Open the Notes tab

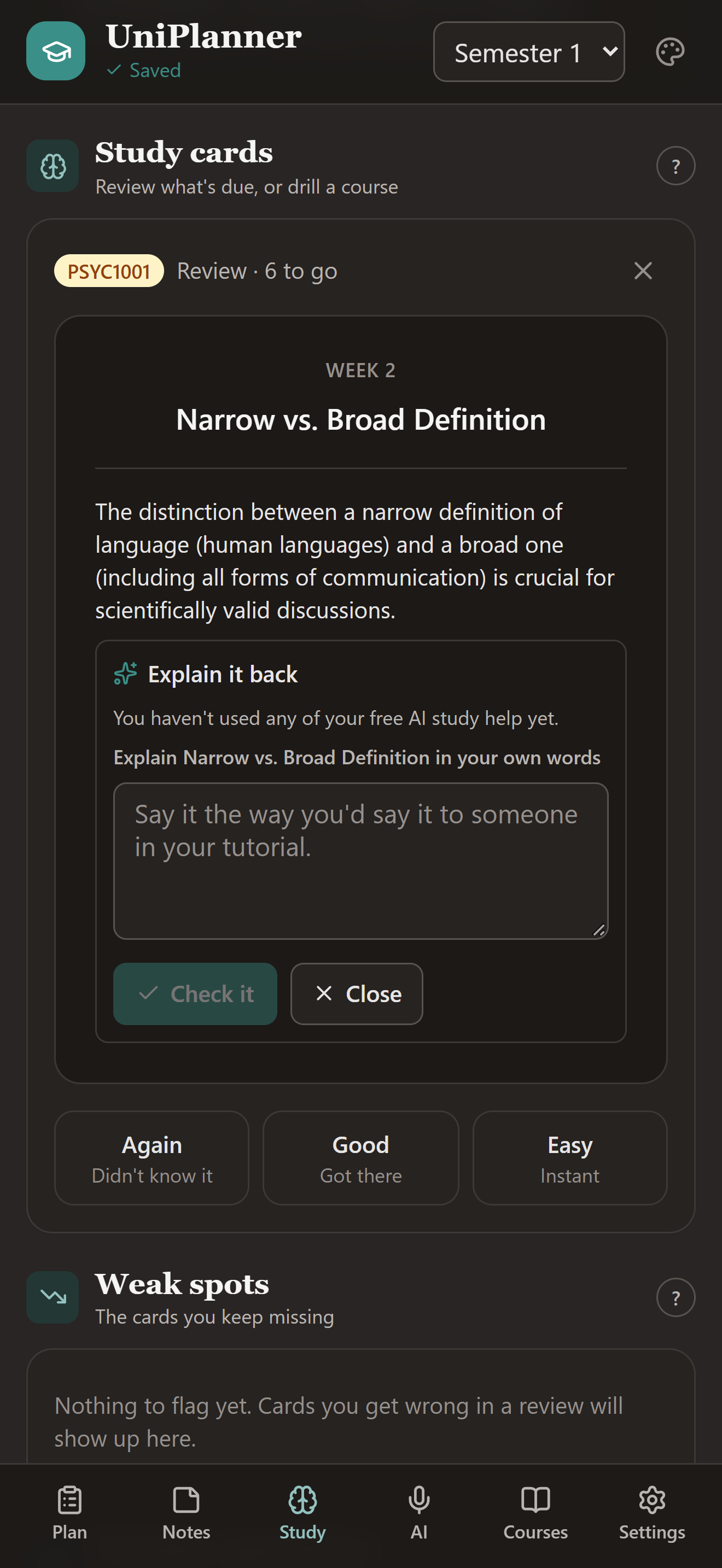point(187,1513)
